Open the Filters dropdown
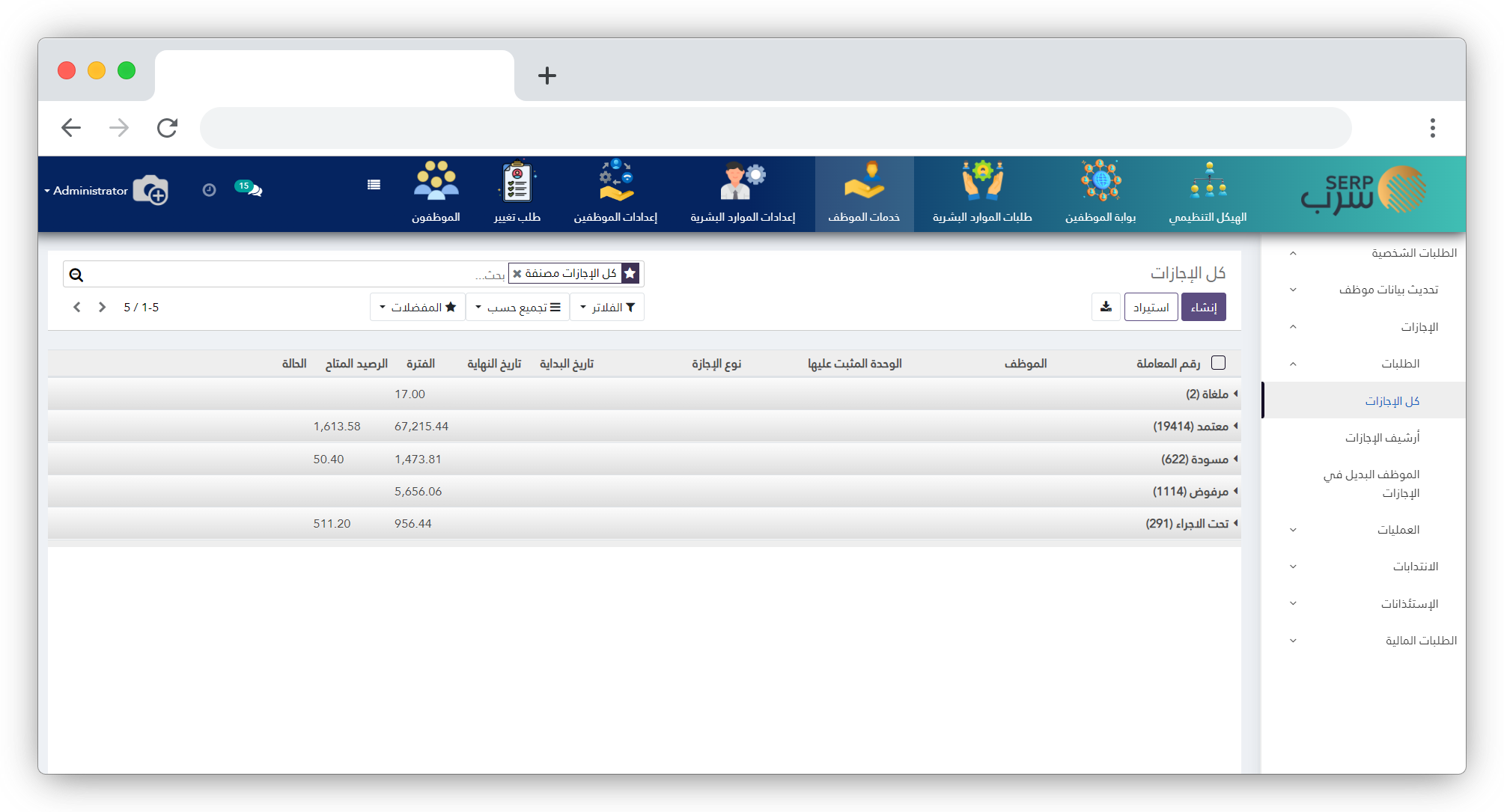The image size is (1504, 812). pyautogui.click(x=607, y=308)
